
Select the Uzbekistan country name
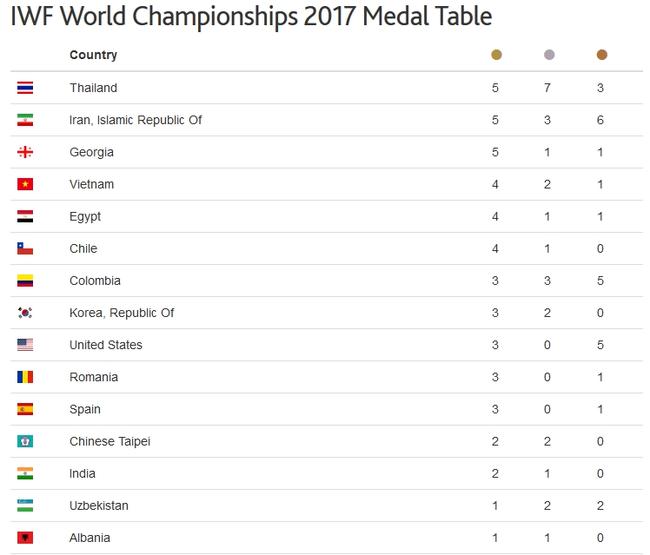[x=99, y=506]
